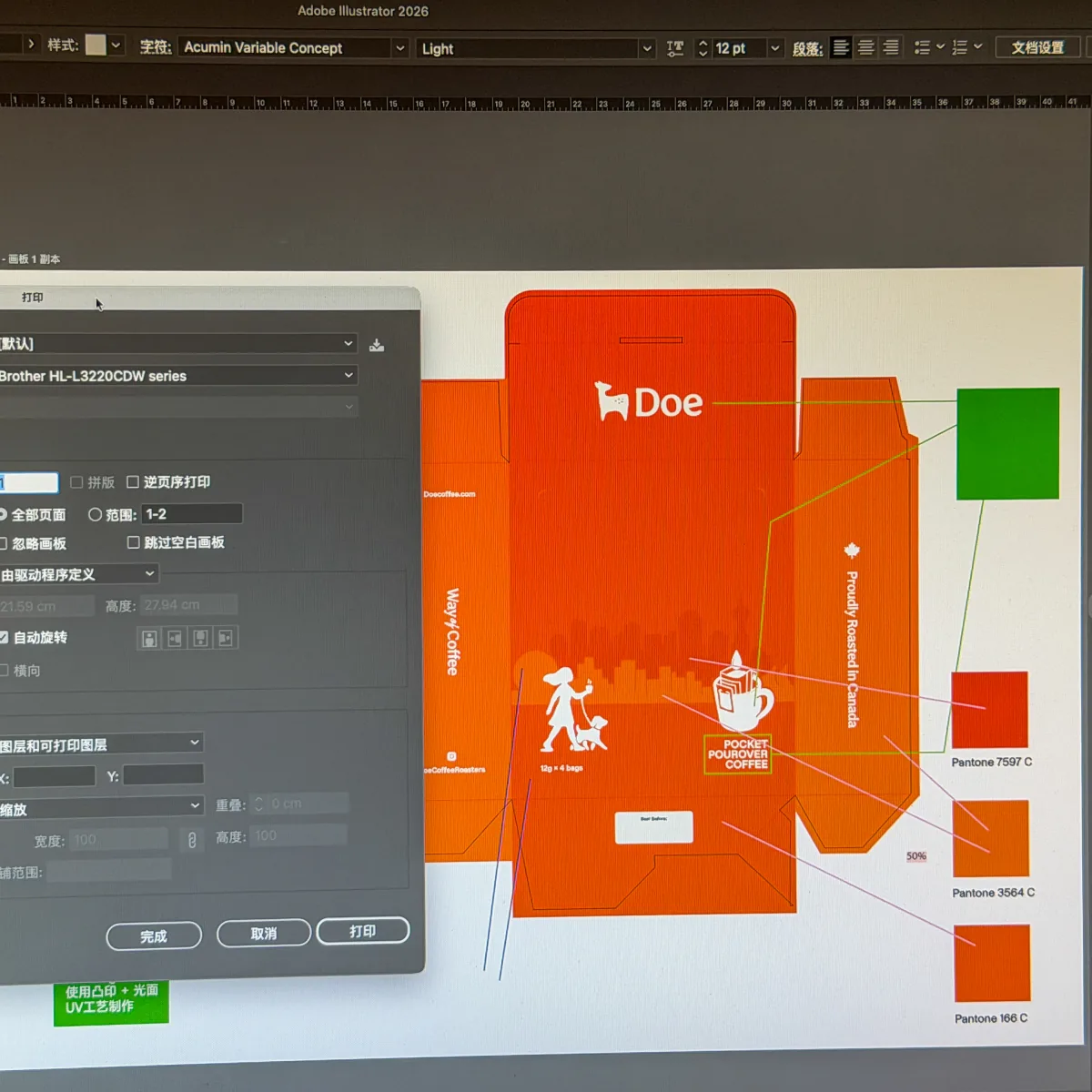Screen dimensions: 1092x1092
Task: Click the numbered list icon
Action: click(959, 47)
